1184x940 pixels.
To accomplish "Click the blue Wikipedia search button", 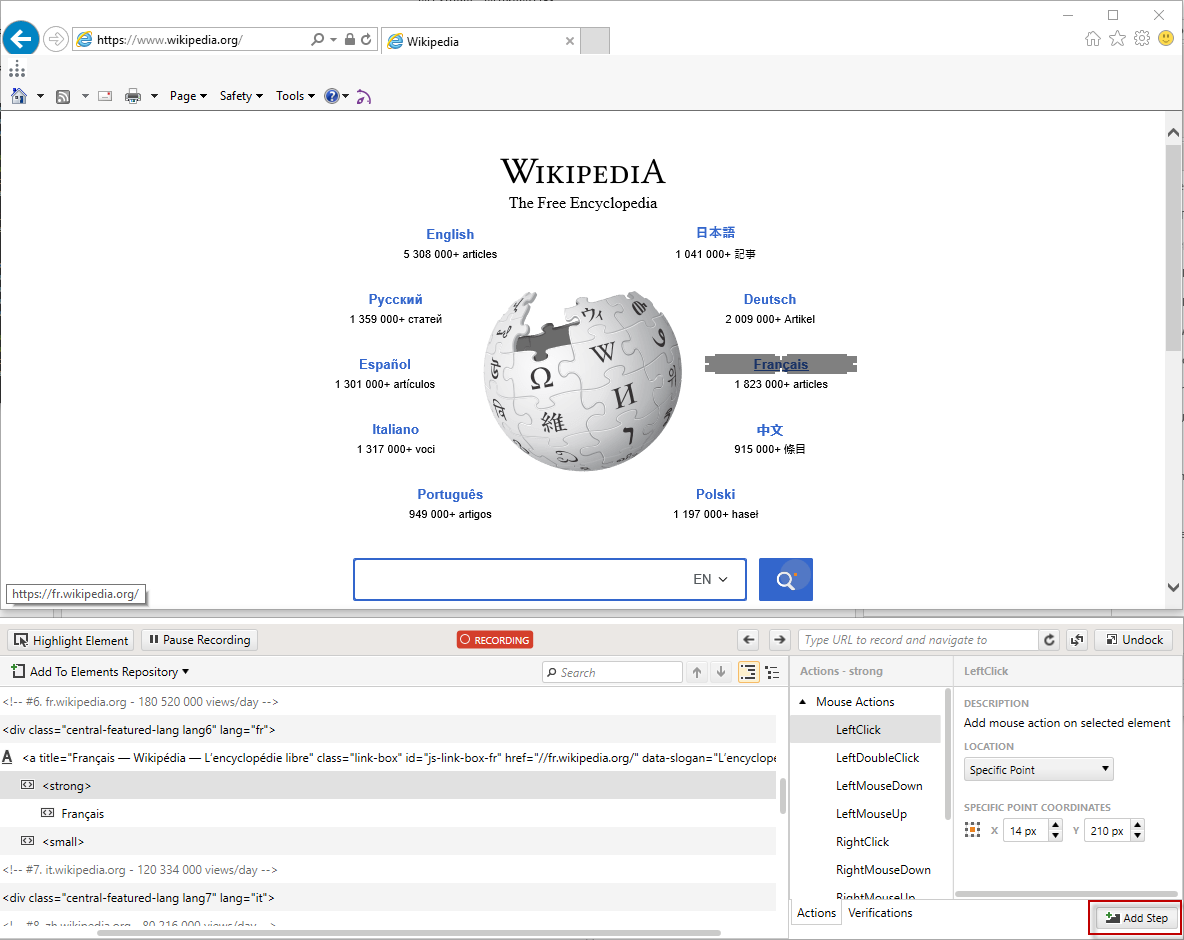I will (785, 579).
